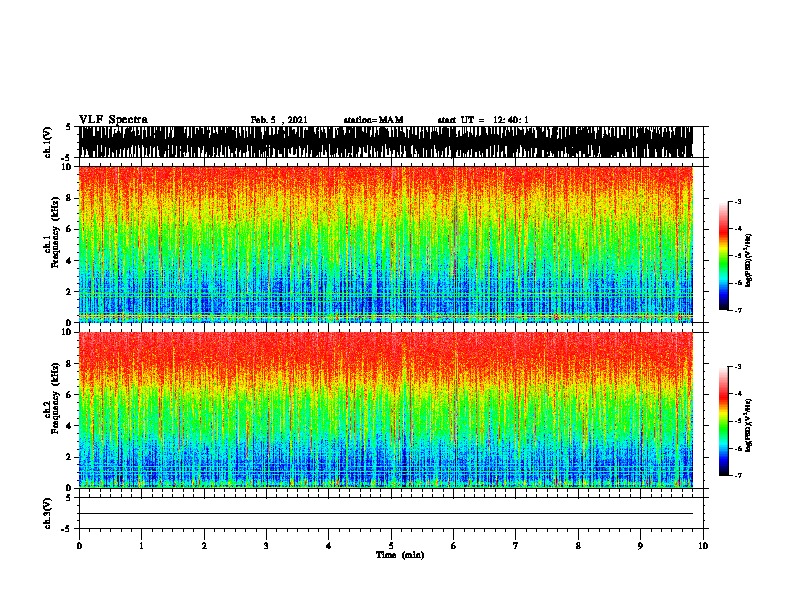Click the "-3" tick on ch.2 colorbar

point(738,367)
